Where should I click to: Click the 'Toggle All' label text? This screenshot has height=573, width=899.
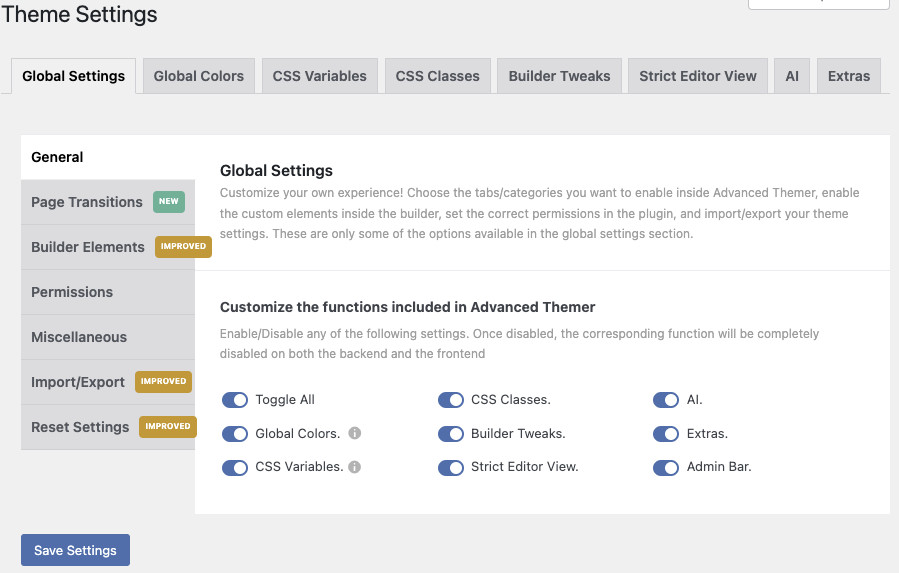point(285,400)
